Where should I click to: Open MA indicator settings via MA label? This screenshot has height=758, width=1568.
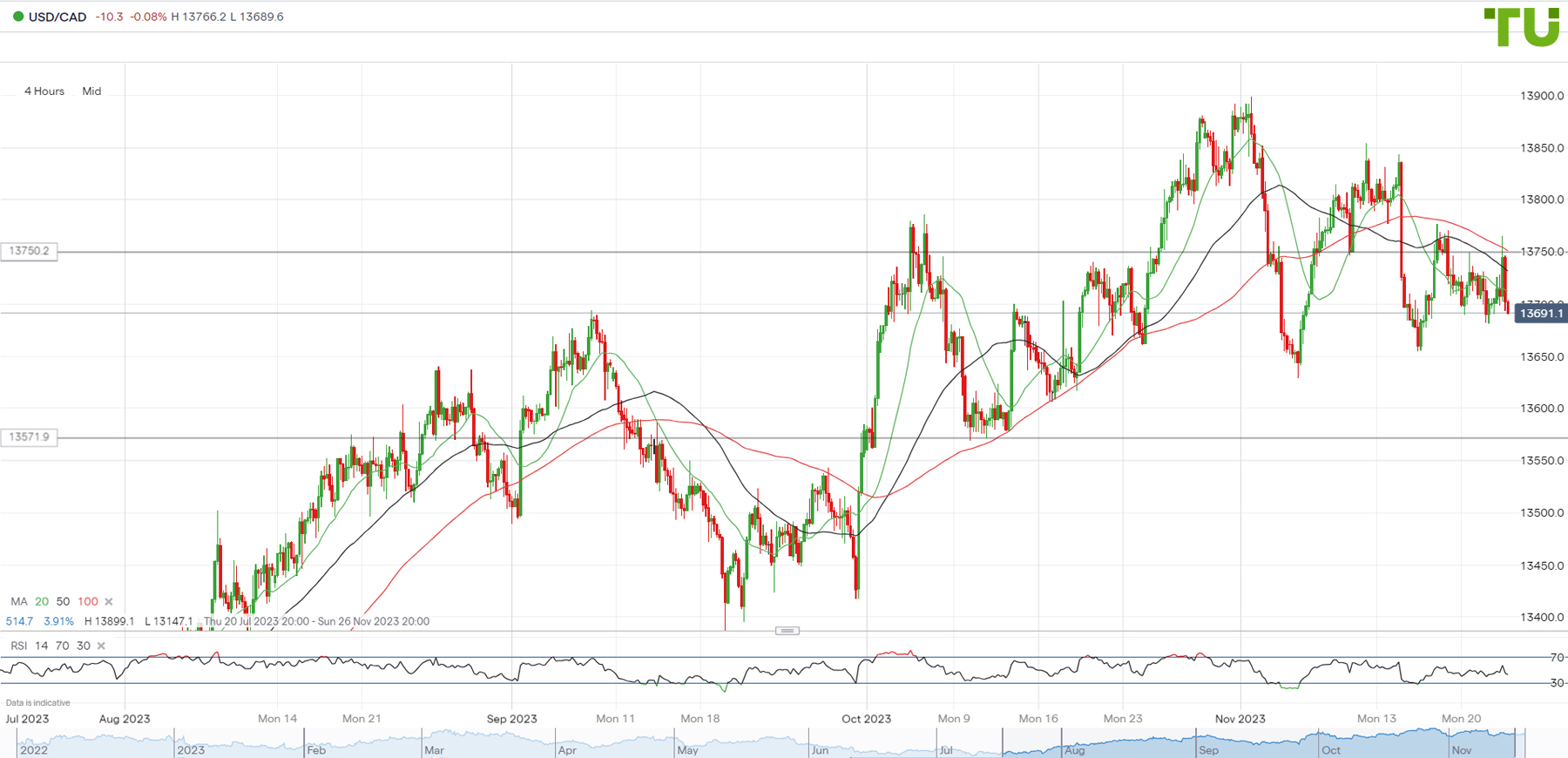[19, 602]
